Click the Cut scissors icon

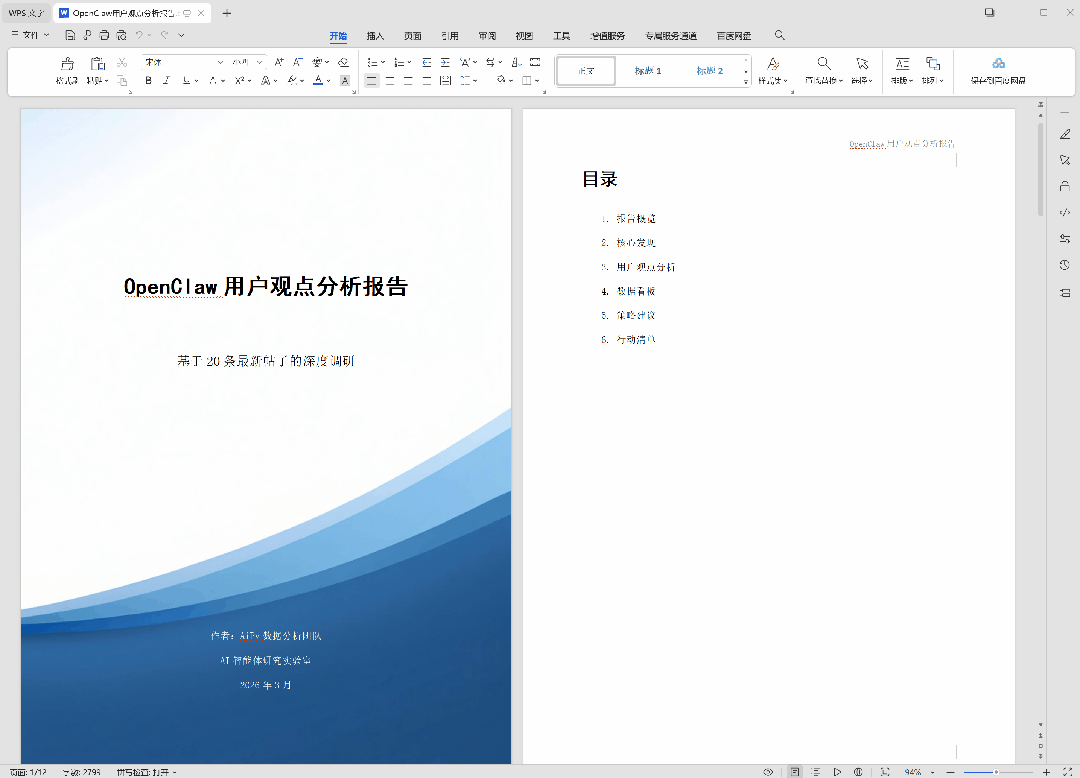pos(122,63)
